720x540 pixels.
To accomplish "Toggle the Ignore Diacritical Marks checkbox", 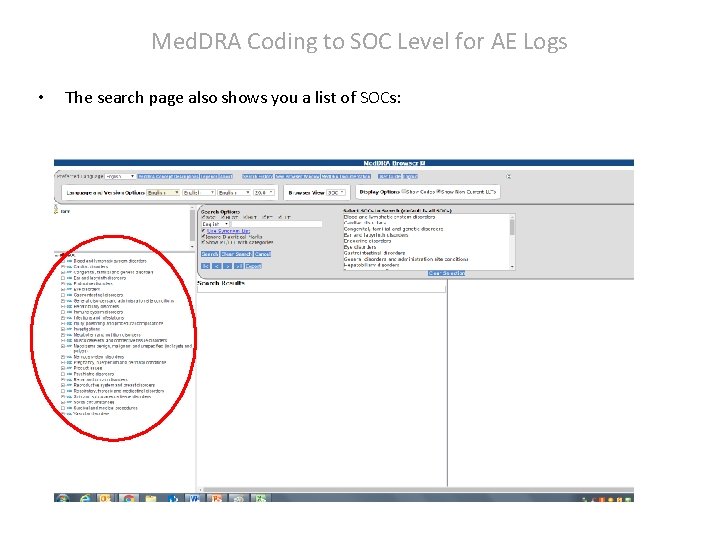I will 203,236.
